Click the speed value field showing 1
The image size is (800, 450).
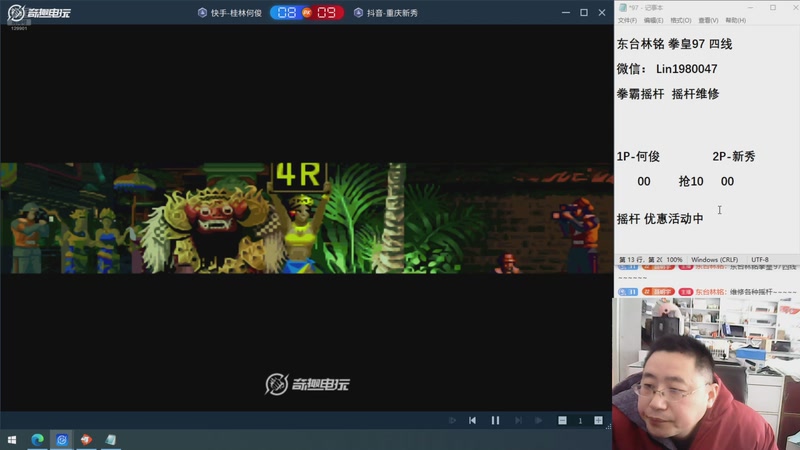pos(580,421)
